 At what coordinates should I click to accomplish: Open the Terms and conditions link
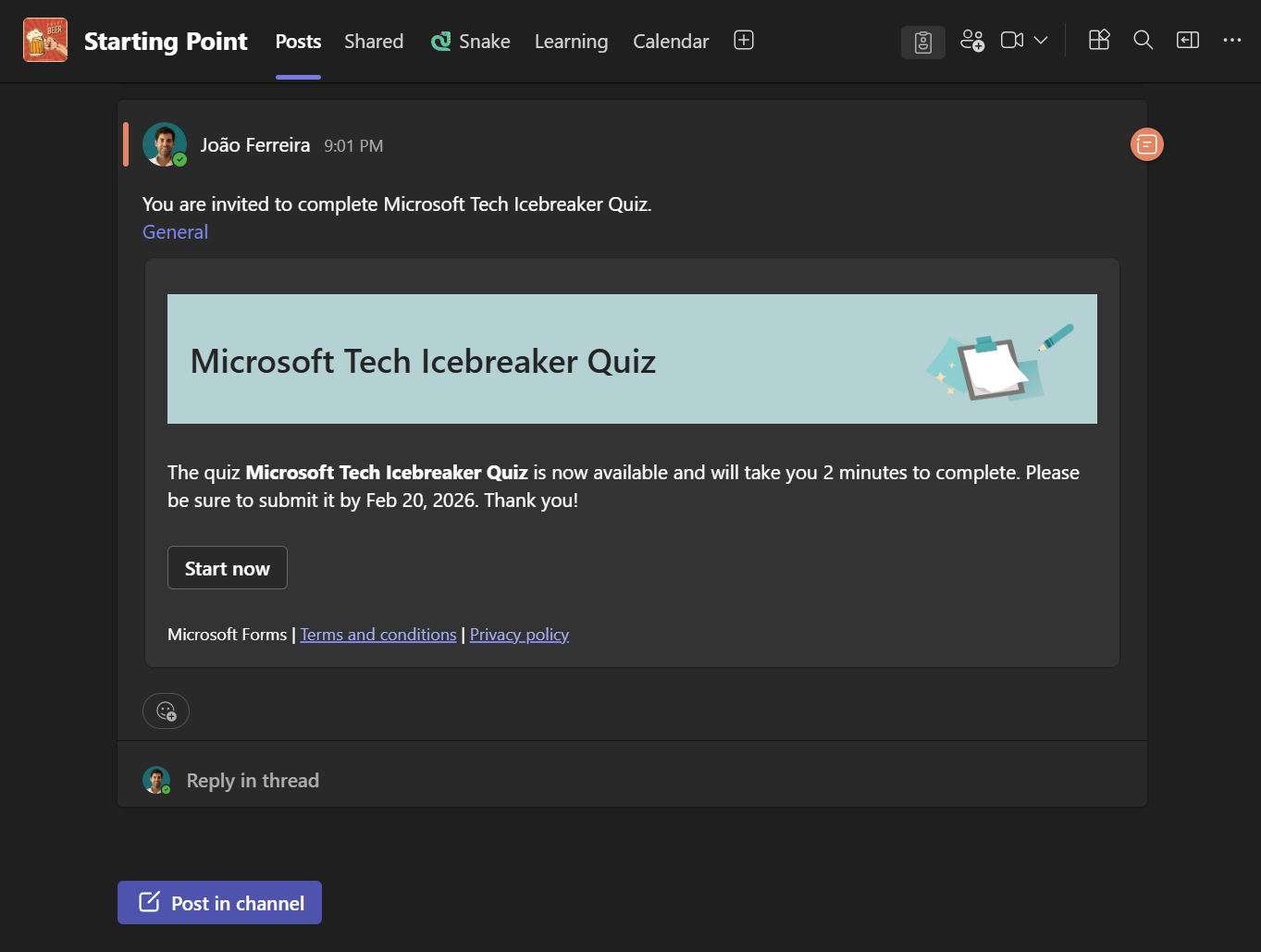pos(377,634)
